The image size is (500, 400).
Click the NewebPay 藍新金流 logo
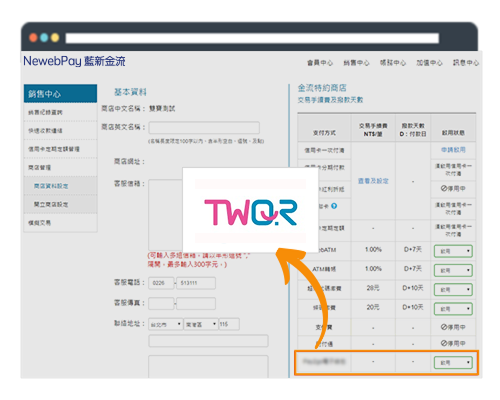(74, 61)
